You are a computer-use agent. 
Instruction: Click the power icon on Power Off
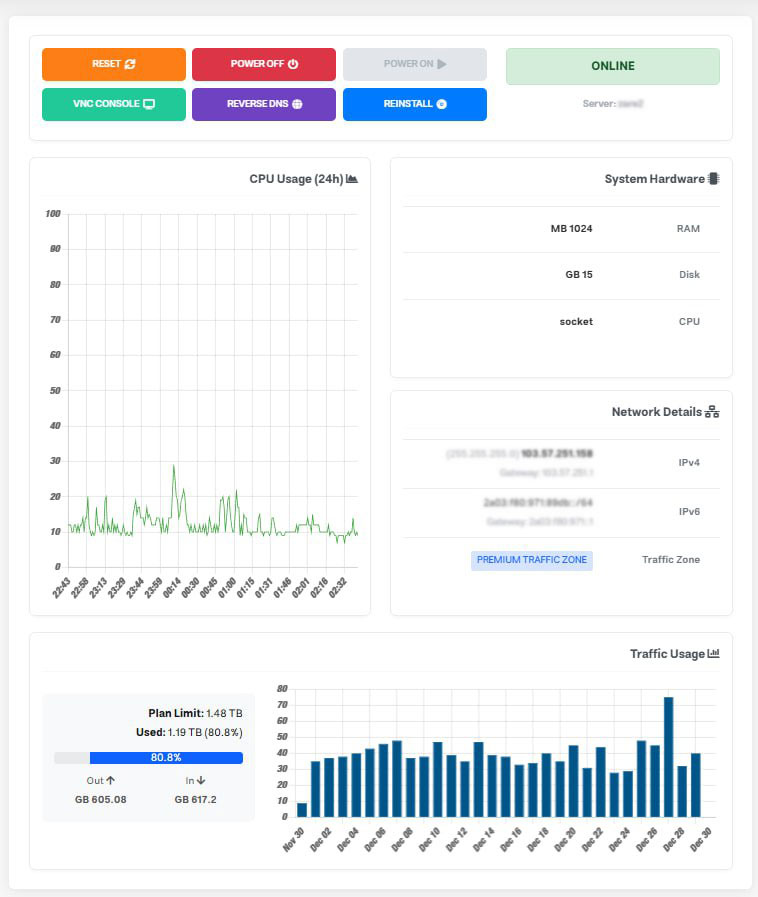(x=293, y=64)
